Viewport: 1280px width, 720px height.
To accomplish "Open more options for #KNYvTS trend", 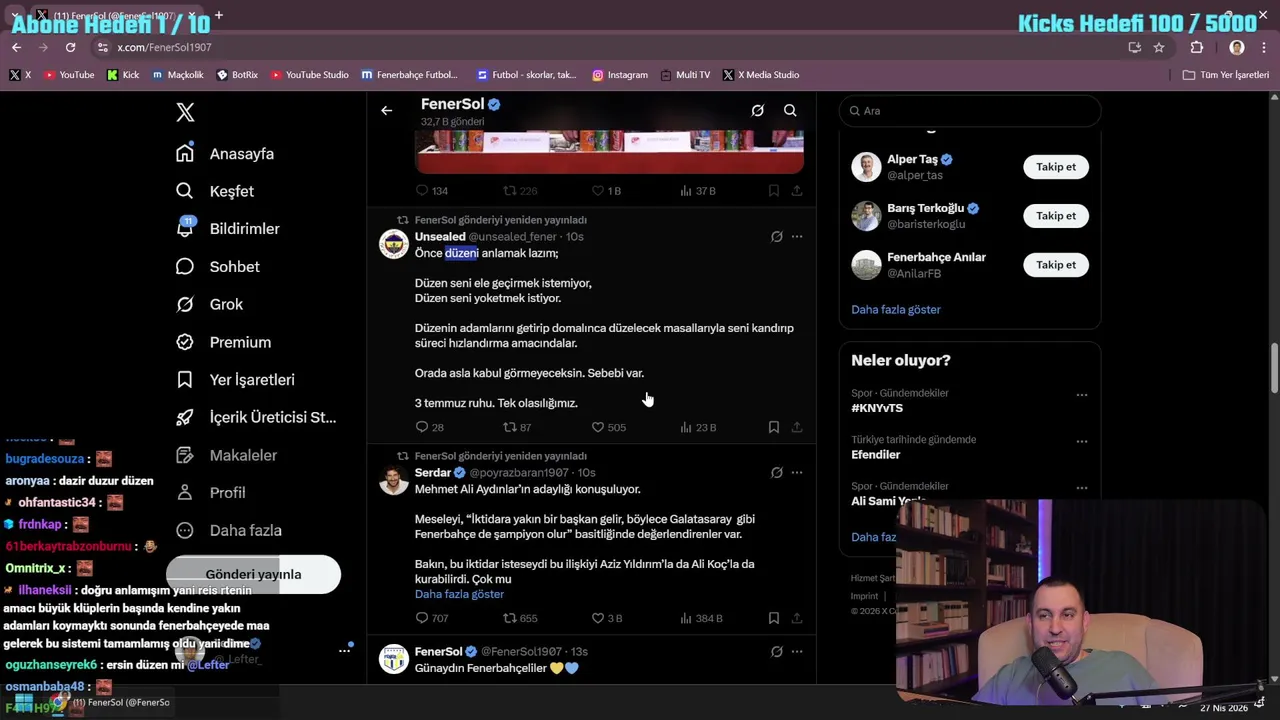I will (x=1082, y=395).
